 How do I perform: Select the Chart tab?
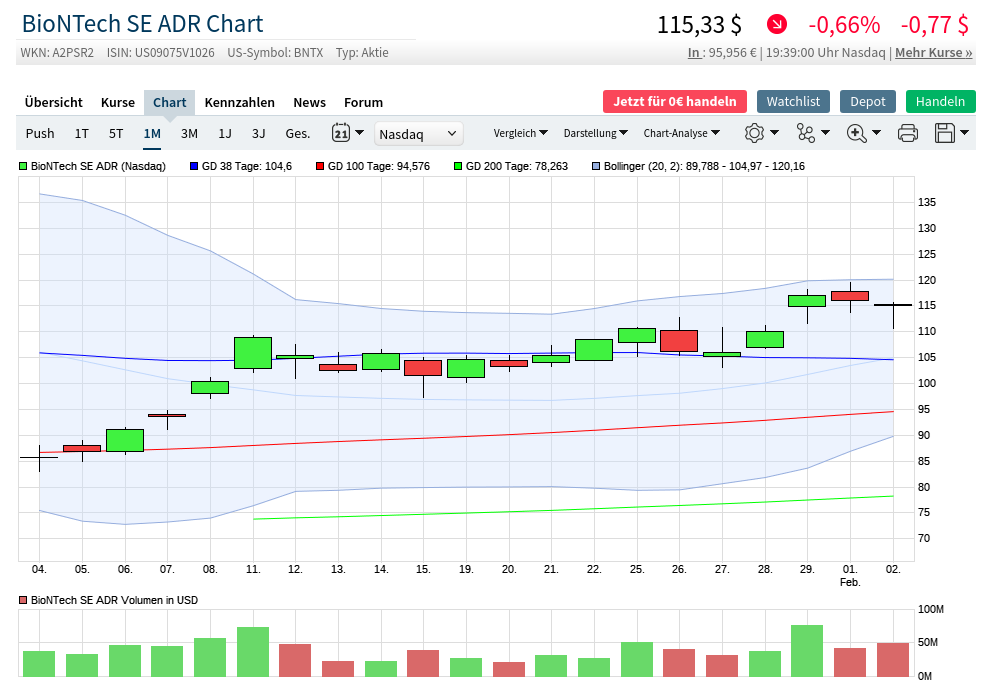[169, 102]
